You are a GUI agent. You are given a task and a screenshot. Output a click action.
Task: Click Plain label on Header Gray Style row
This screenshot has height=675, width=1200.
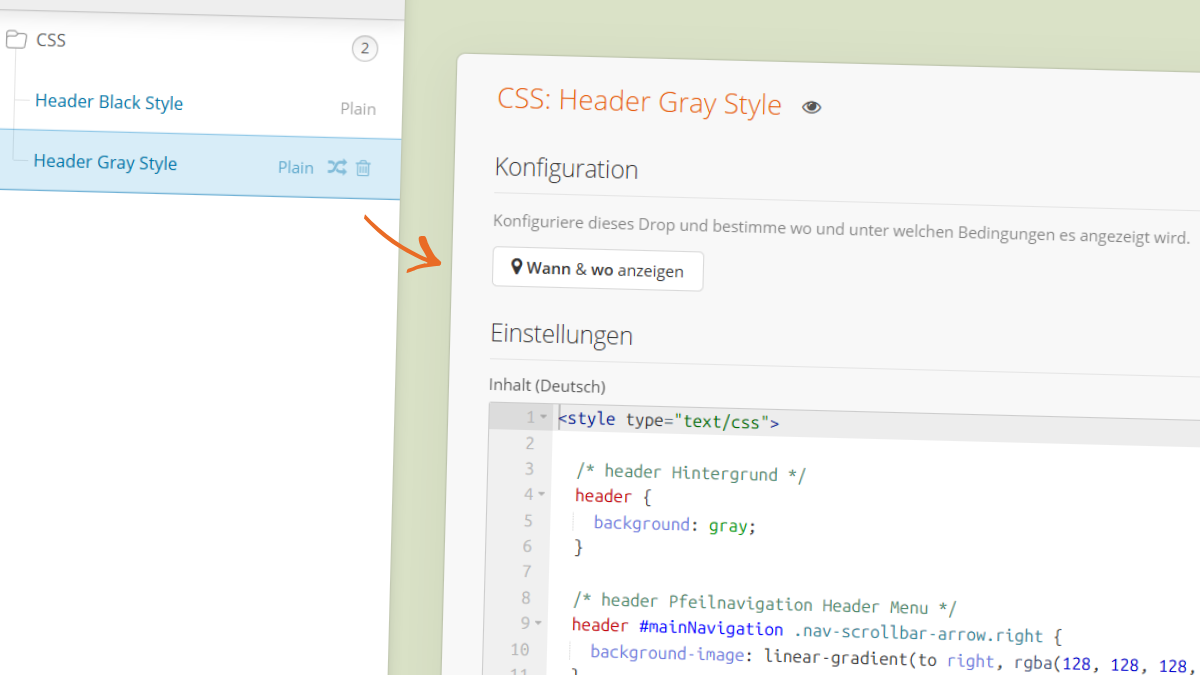pyautogui.click(x=296, y=168)
